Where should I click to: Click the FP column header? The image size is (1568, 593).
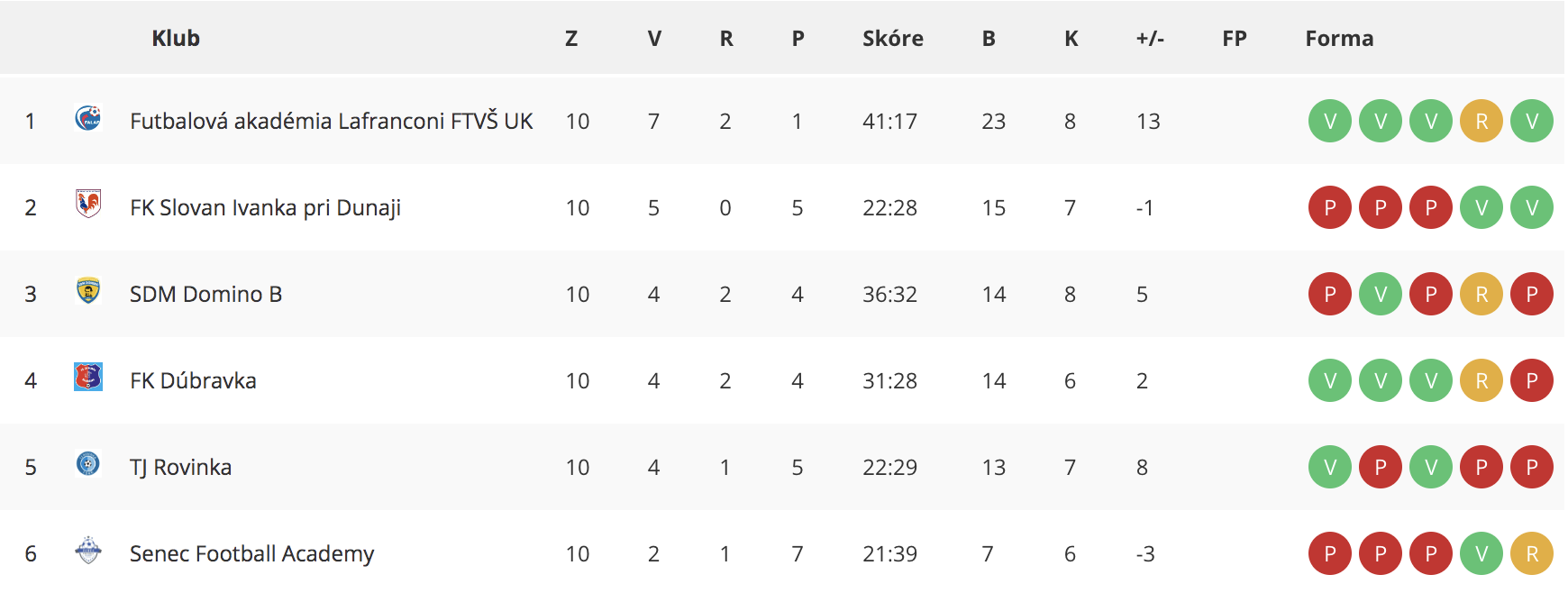[1235, 38]
